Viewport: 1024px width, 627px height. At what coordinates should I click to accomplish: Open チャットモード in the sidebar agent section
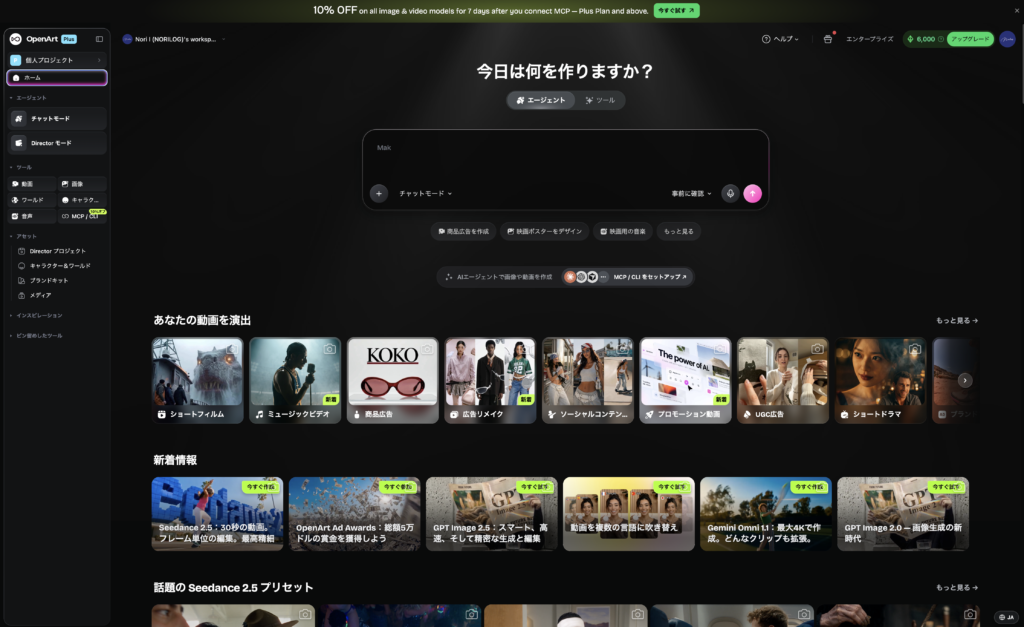[57, 119]
